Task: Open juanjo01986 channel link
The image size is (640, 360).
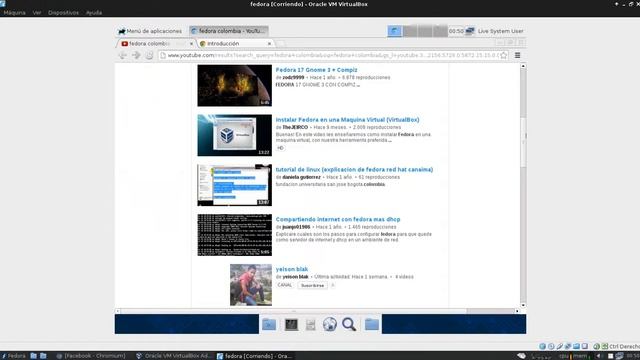Action: (296, 227)
